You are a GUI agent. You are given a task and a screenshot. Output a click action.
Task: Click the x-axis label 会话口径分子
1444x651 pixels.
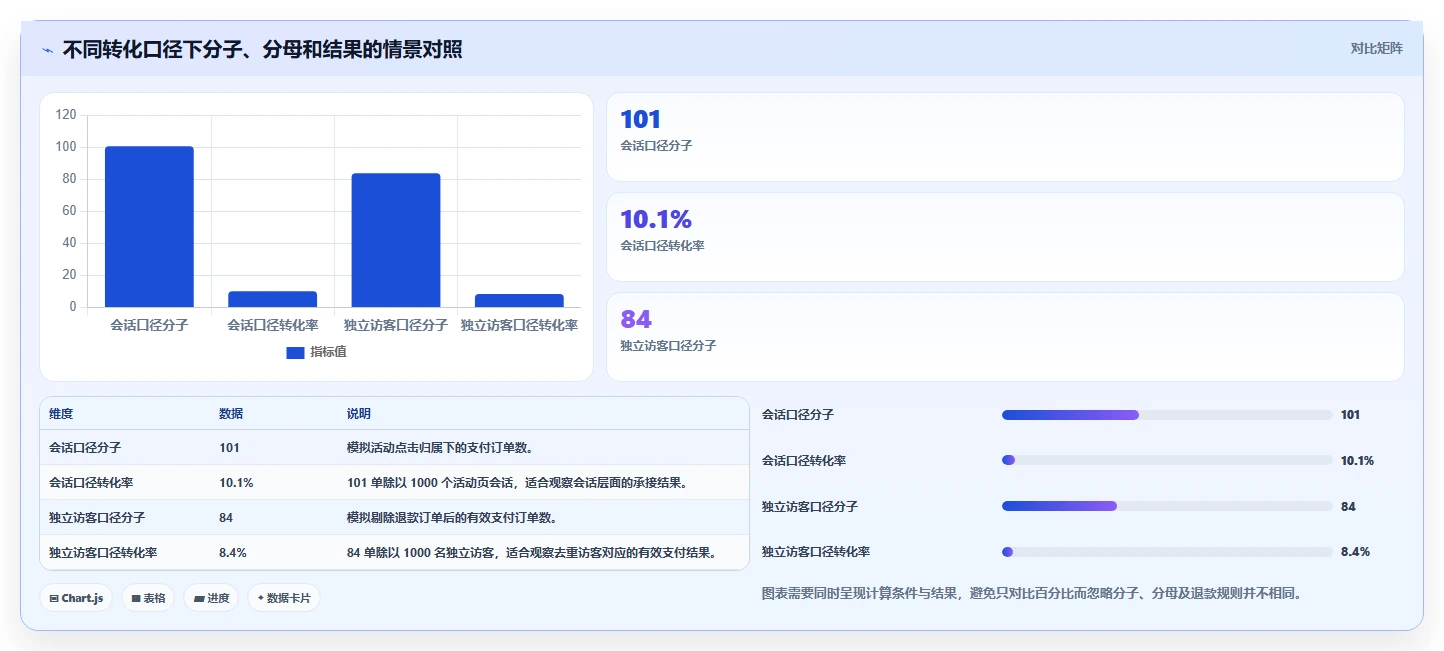pyautogui.click(x=149, y=325)
